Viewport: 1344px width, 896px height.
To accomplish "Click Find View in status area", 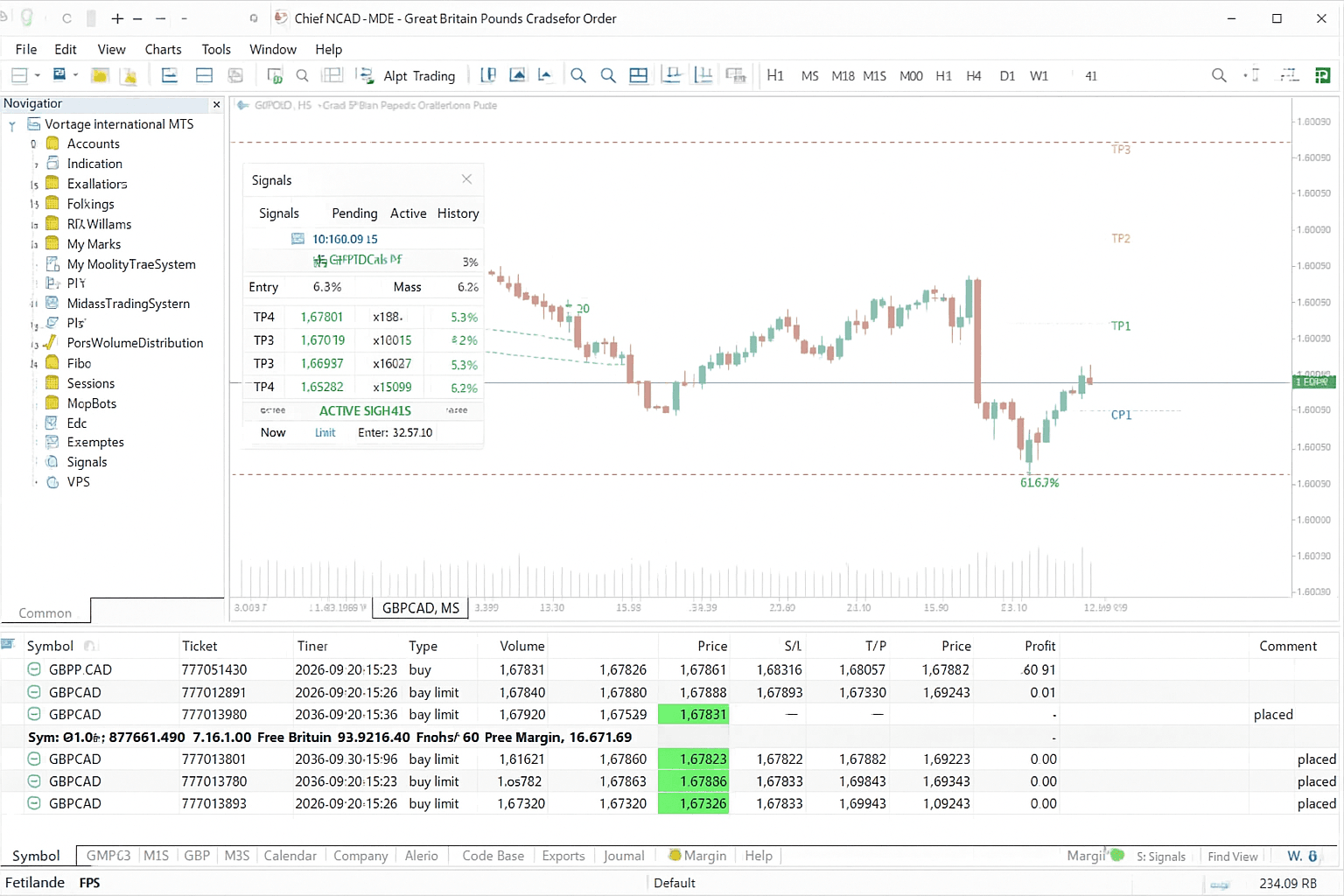I will click(1233, 857).
